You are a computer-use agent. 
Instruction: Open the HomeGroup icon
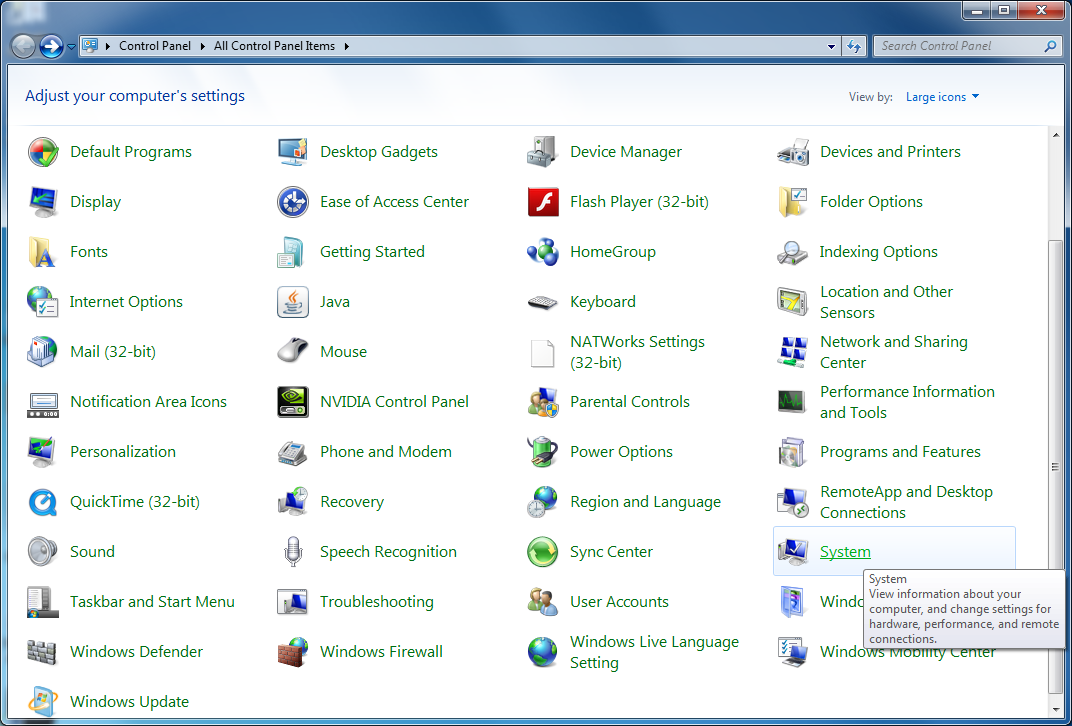coord(544,252)
